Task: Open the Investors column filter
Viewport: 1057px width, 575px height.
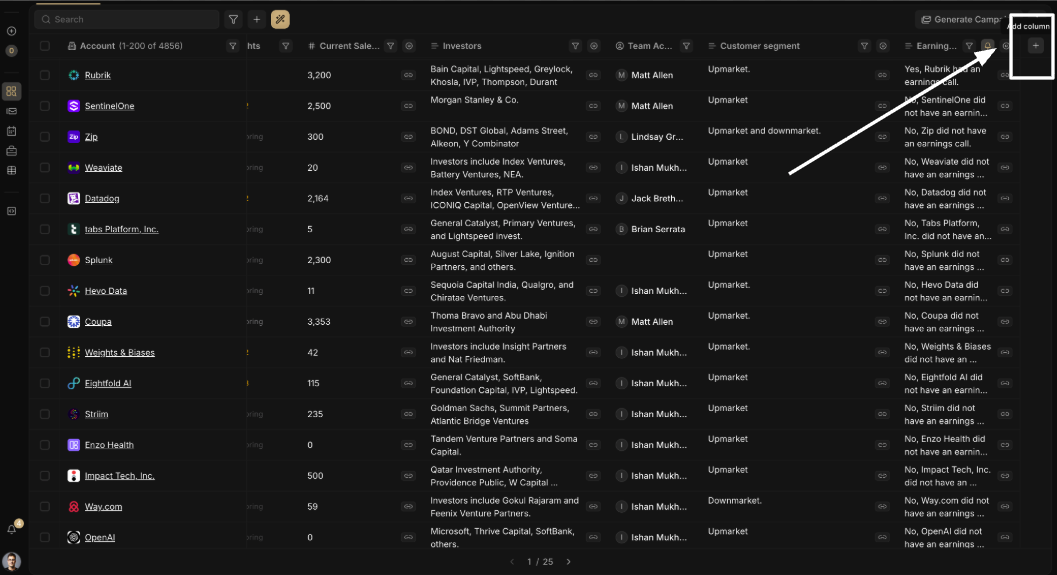Action: click(575, 46)
